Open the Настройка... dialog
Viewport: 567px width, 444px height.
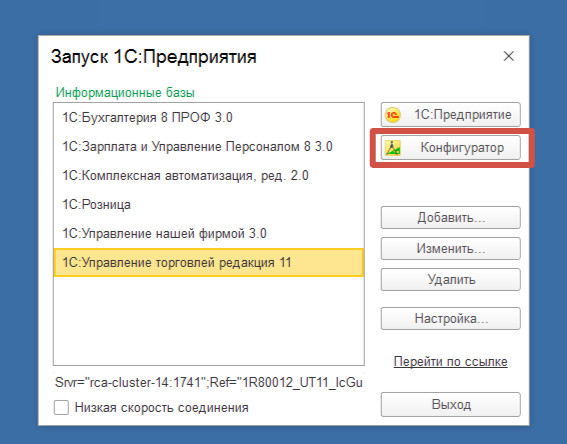(451, 319)
